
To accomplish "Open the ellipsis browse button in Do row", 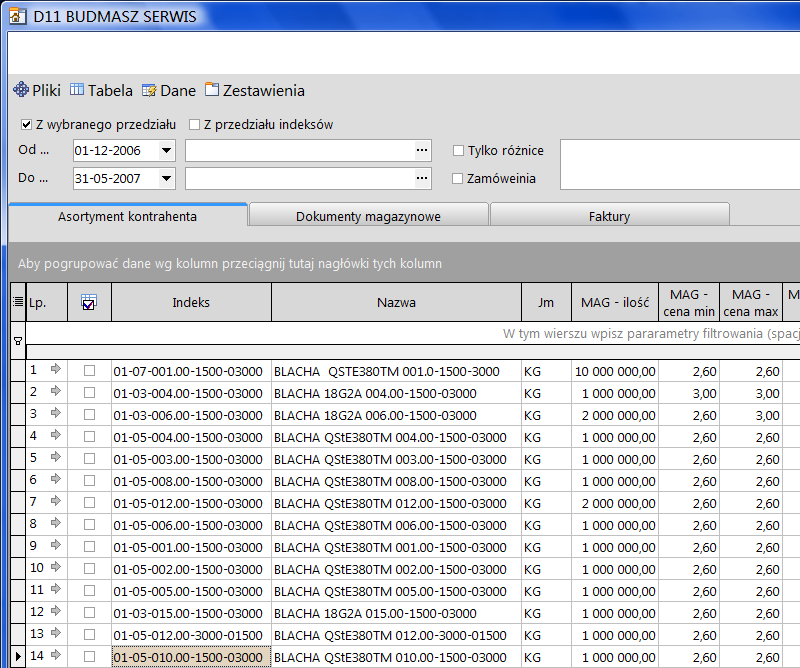I will [x=422, y=178].
